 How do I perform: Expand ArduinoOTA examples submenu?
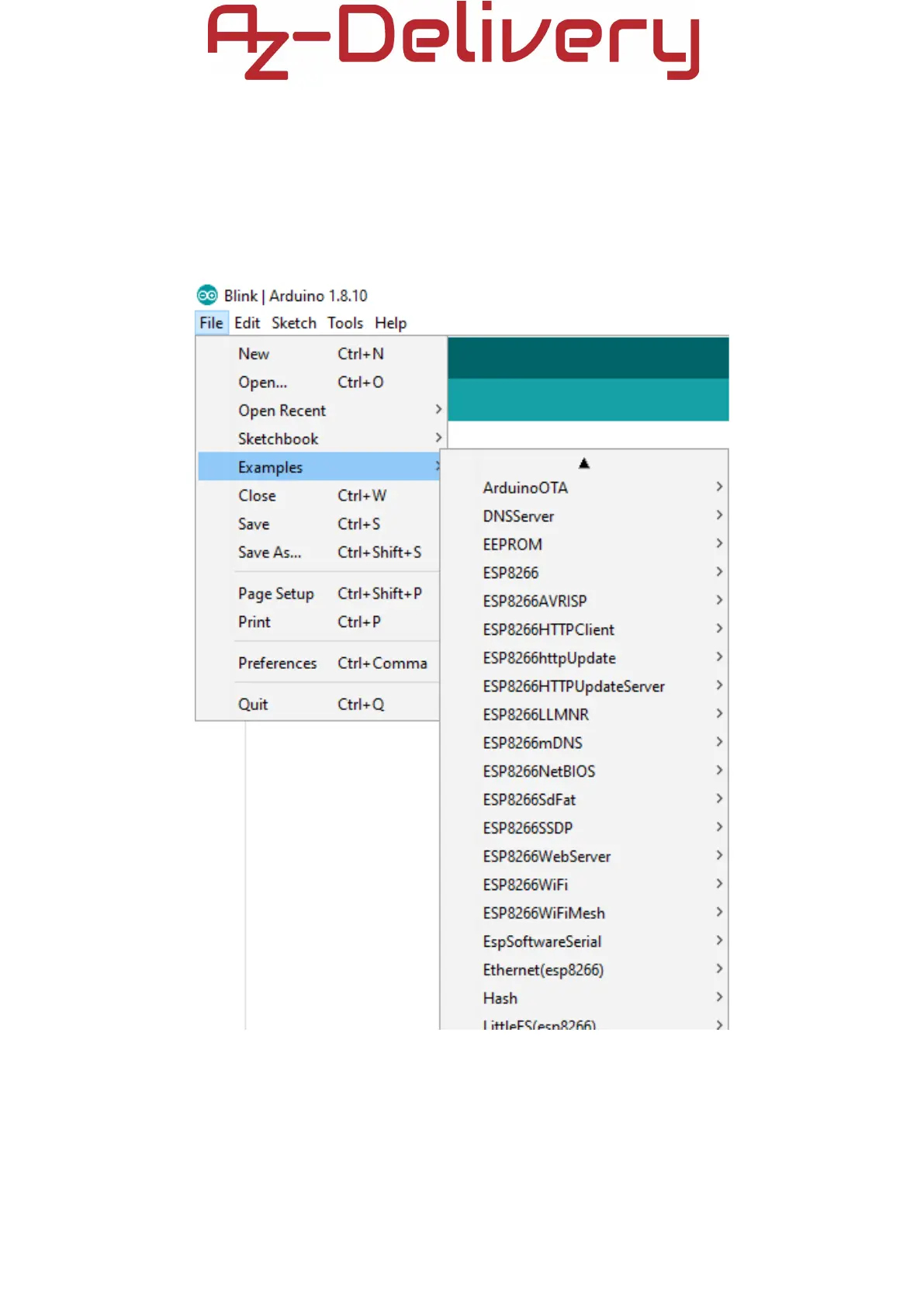click(x=584, y=487)
